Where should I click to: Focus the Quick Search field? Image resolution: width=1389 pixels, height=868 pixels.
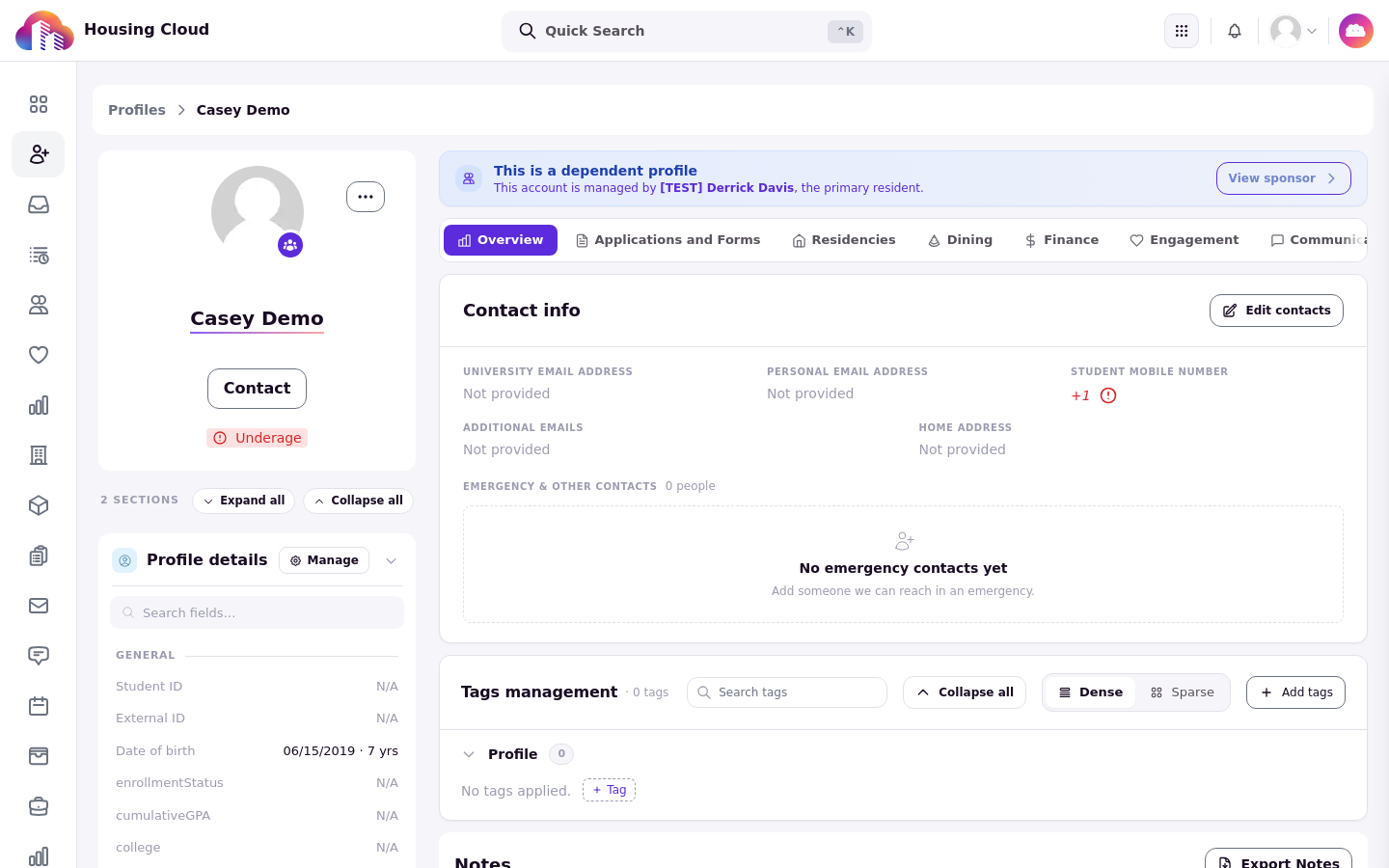pos(687,31)
